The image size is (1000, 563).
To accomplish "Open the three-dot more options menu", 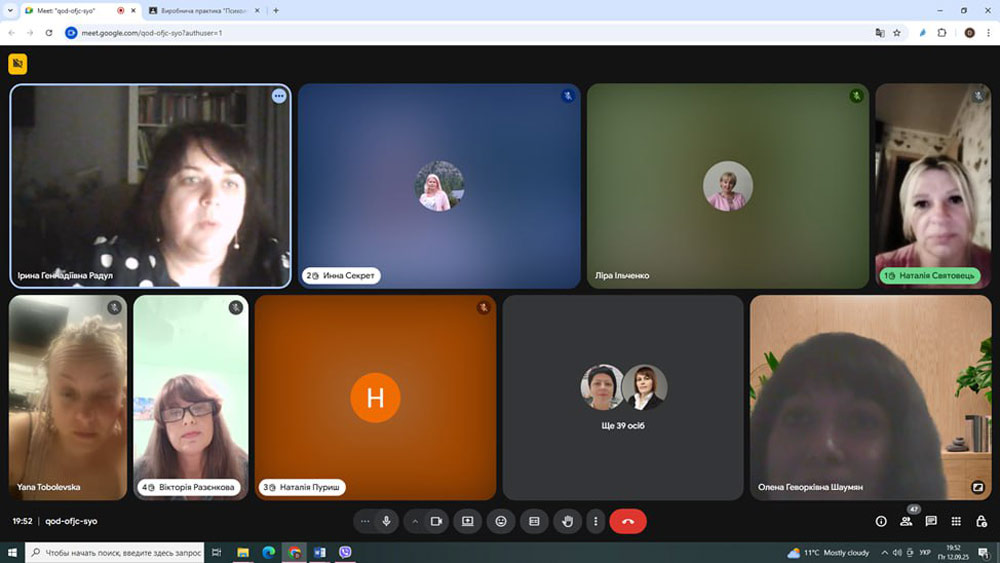I will coord(596,521).
